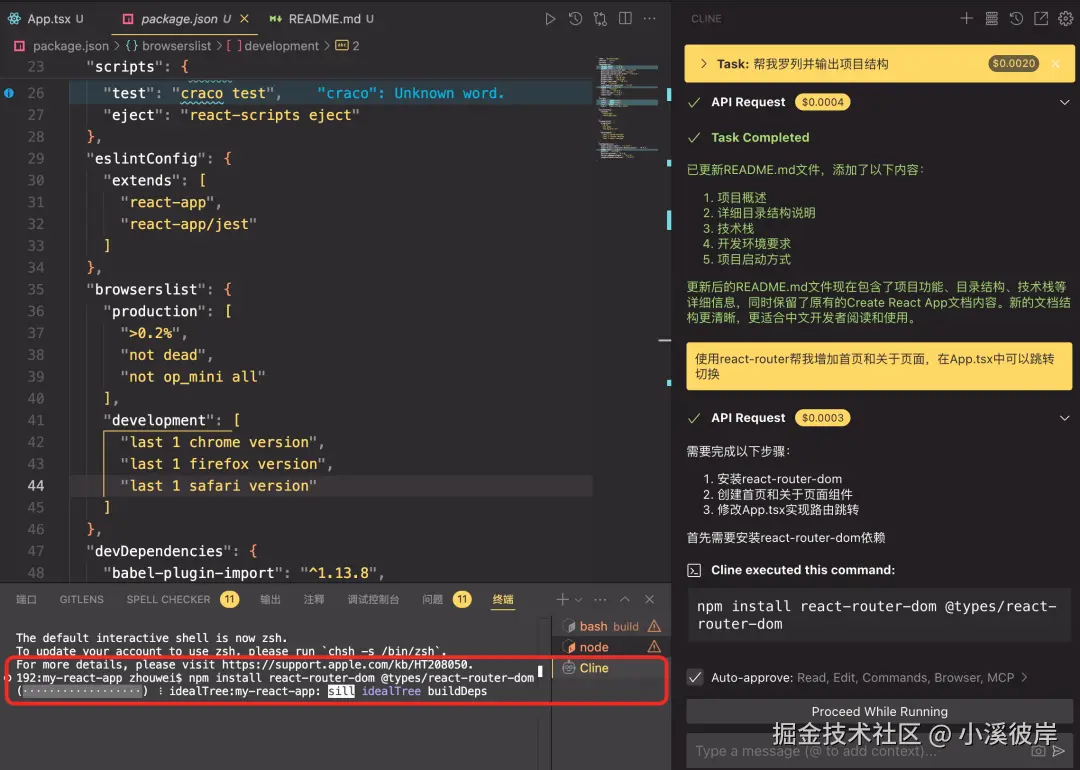Viewport: 1080px width, 770px height.
Task: Pop out Cline into editor tab
Action: click(x=1041, y=19)
